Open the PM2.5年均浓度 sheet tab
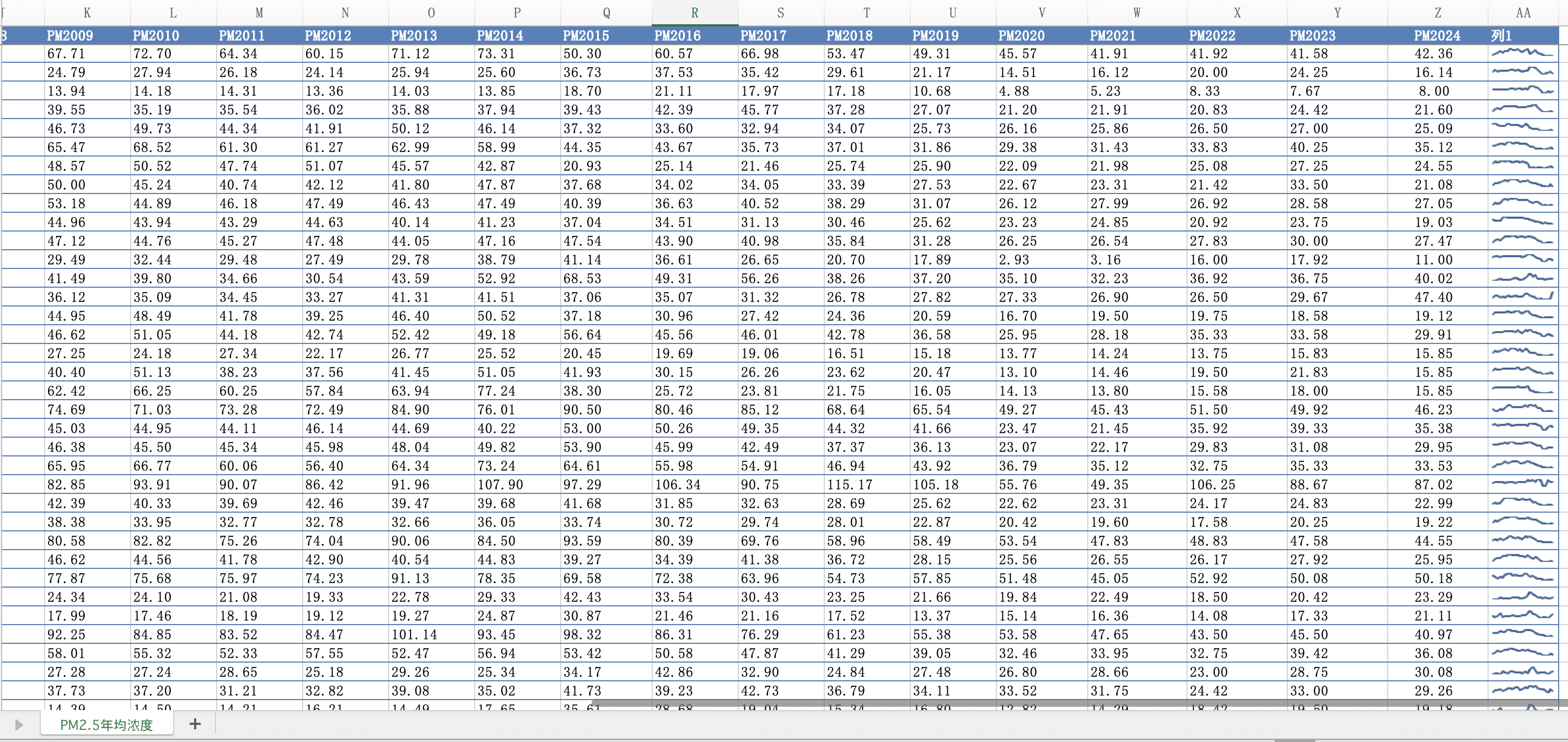Screen dimensions: 1568x742 coord(106,724)
